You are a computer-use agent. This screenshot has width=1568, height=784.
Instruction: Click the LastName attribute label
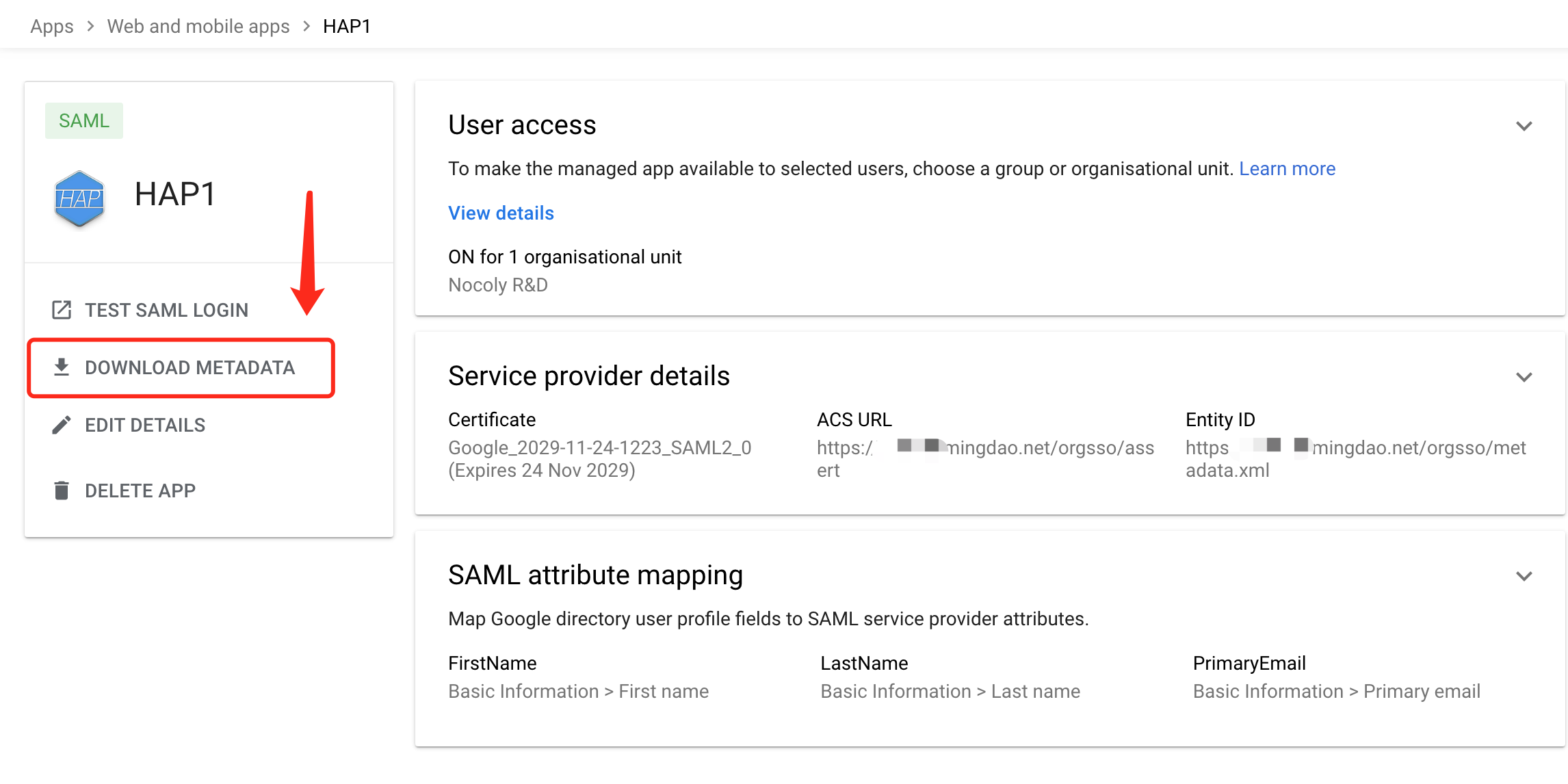click(x=864, y=663)
